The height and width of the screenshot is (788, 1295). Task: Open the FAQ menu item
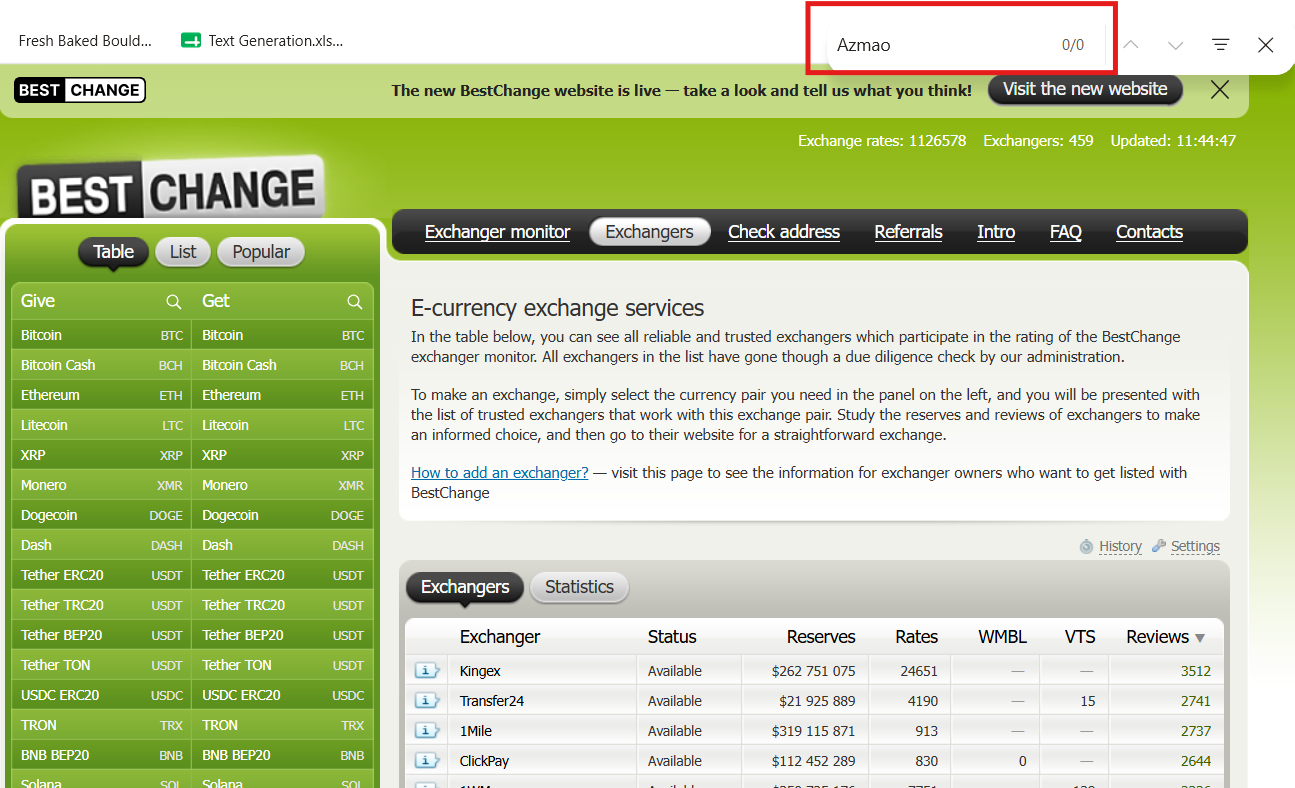[x=1066, y=232]
